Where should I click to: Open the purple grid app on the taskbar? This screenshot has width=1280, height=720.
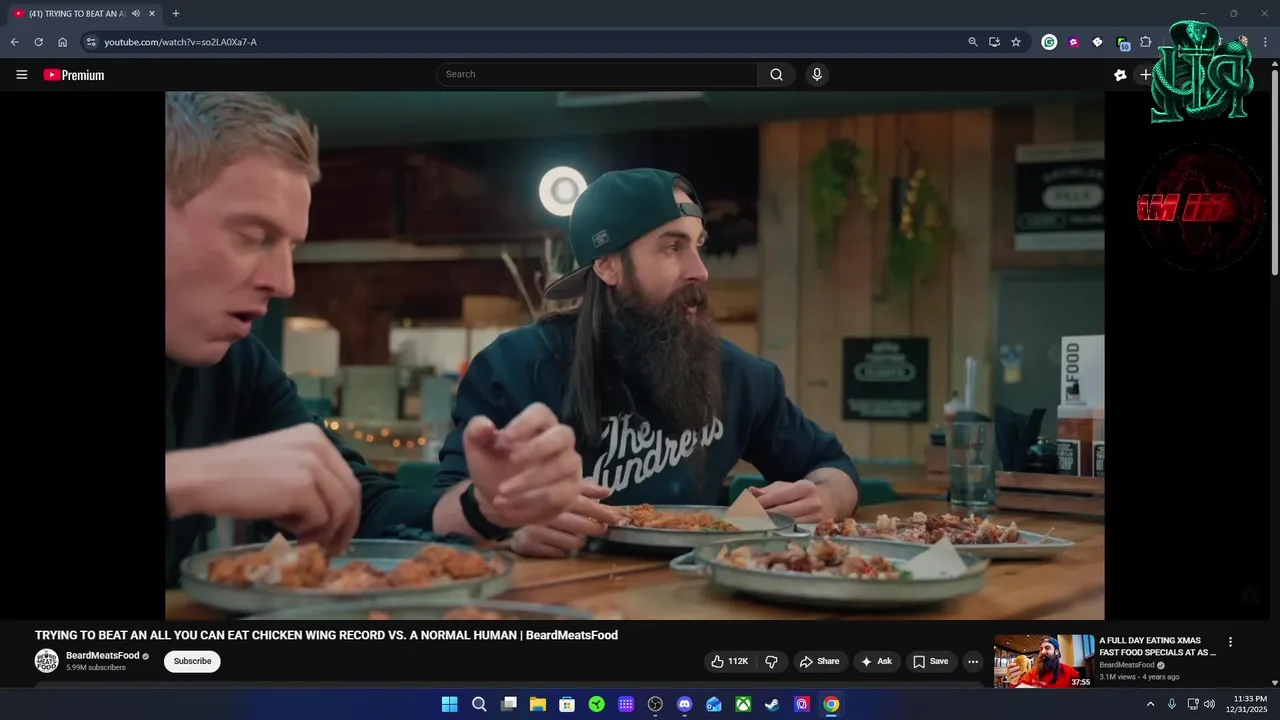(626, 704)
